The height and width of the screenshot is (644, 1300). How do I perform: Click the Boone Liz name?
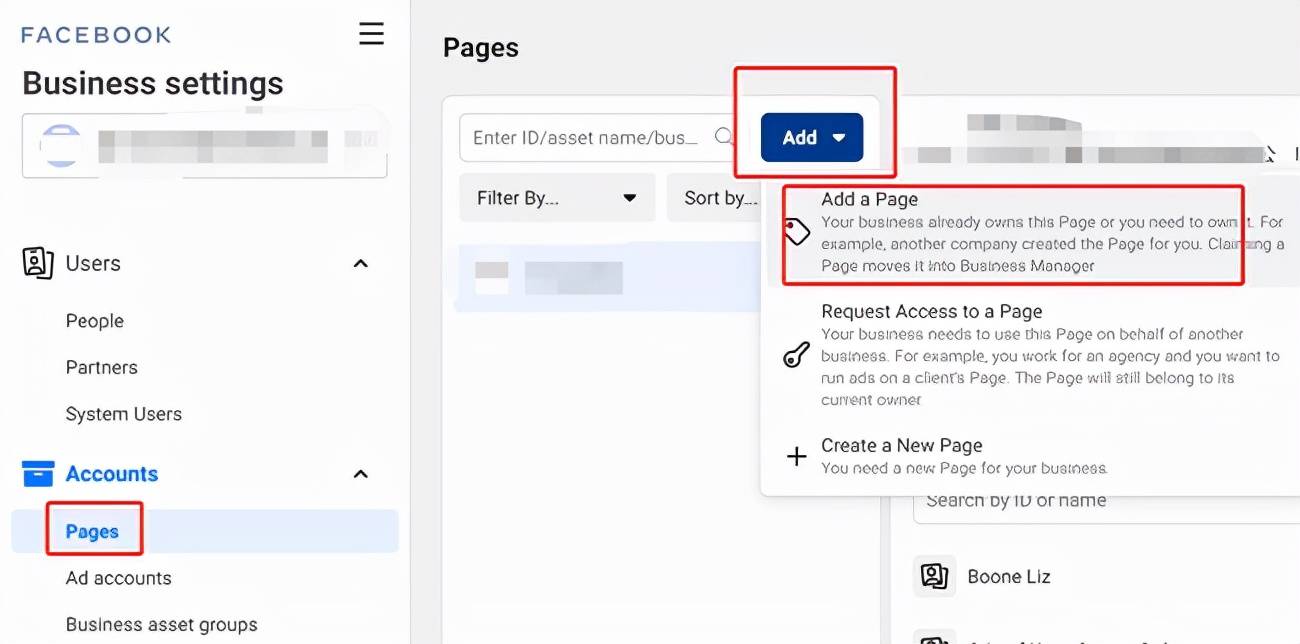[1009, 577]
